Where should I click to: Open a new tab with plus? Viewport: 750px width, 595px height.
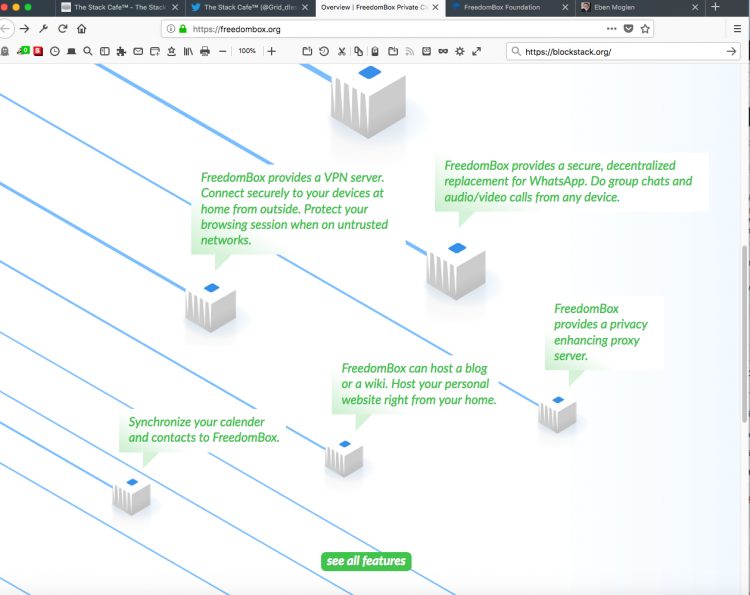tap(715, 7)
